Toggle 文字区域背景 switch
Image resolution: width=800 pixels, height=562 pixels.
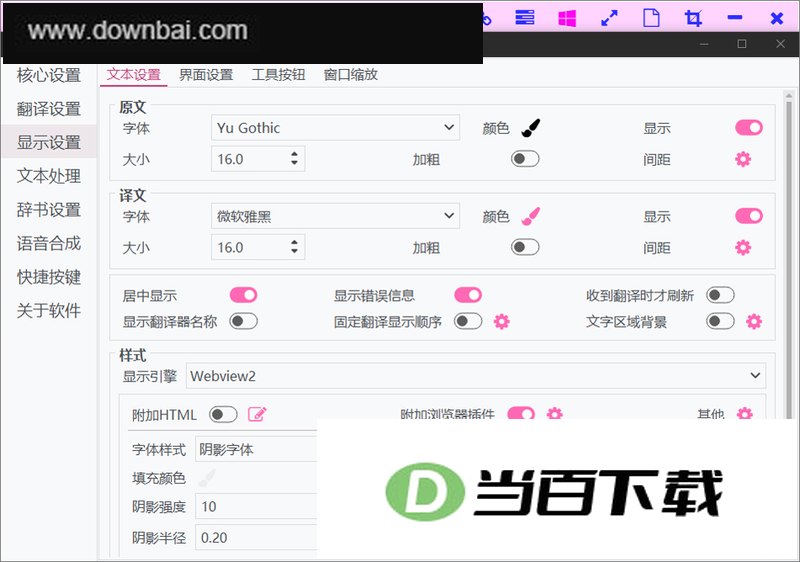point(720,321)
